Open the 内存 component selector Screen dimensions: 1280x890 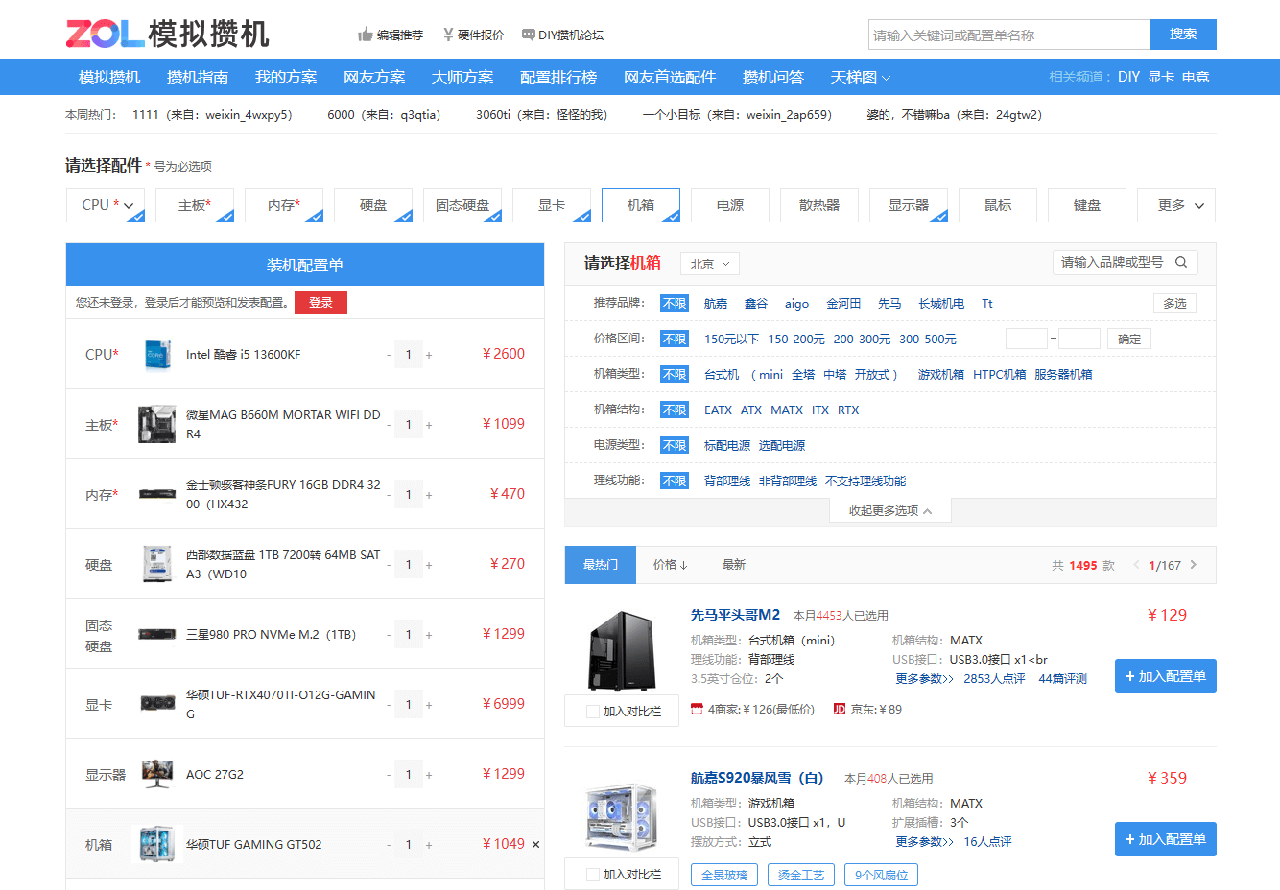point(284,205)
